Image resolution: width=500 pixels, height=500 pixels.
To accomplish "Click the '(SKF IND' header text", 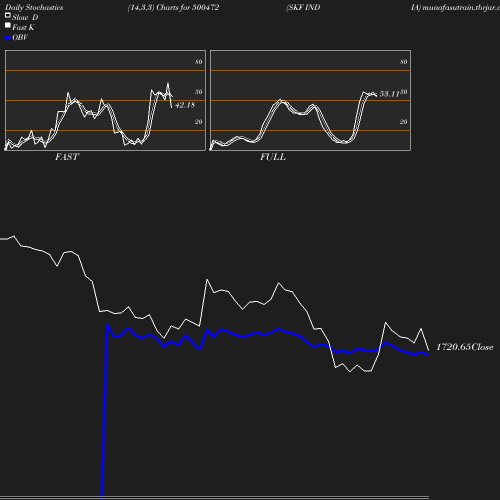I will coord(303,8).
